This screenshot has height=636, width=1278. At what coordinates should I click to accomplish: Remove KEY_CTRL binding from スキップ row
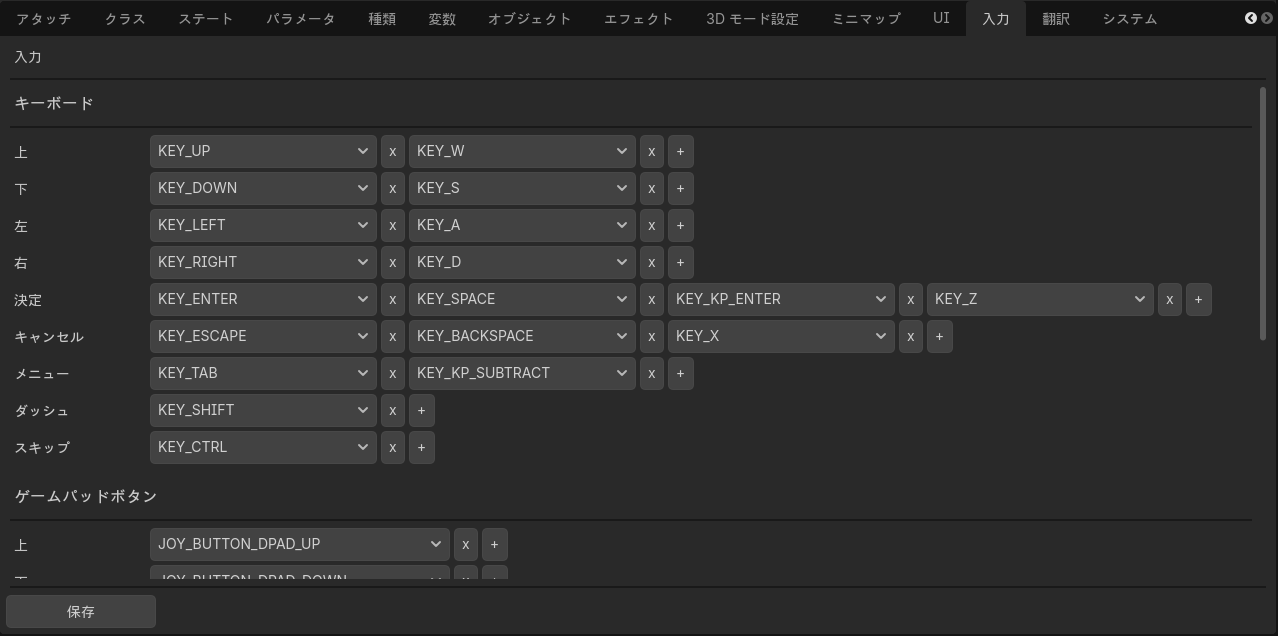click(x=393, y=447)
